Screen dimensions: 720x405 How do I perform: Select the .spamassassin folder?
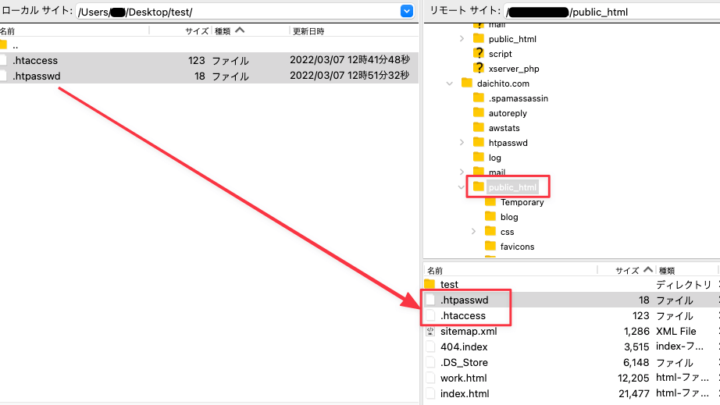tap(518, 98)
